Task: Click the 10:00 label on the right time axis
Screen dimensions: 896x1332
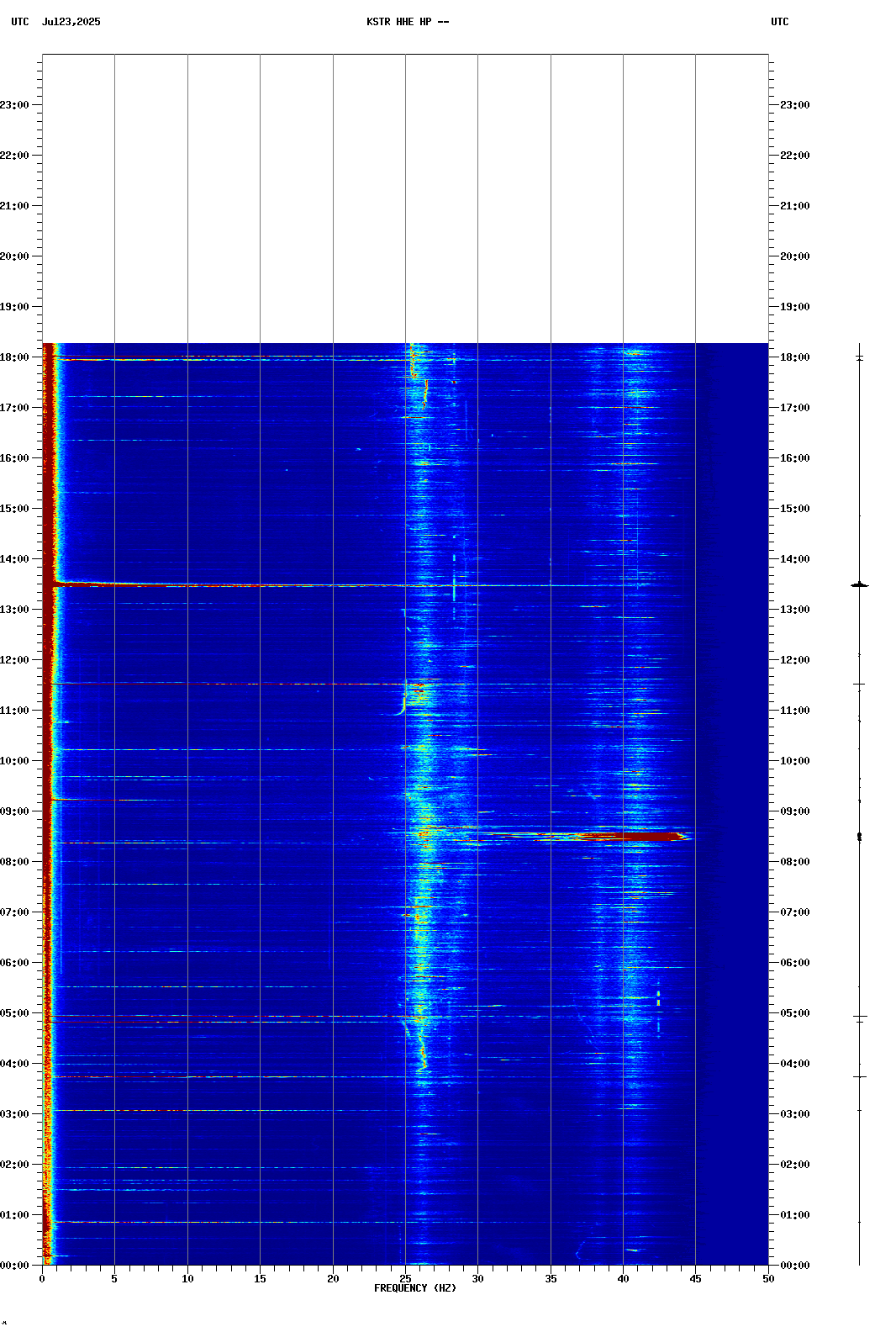Action: (x=795, y=761)
